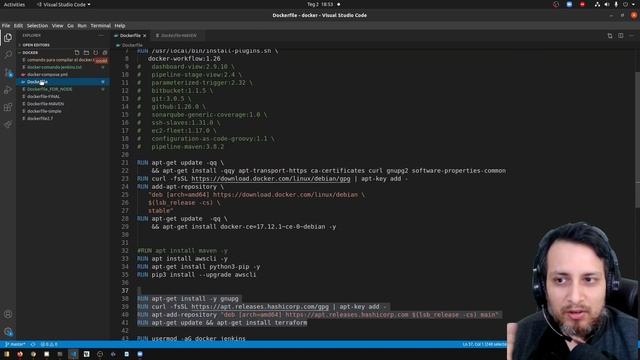Create a new folder in DOCKER folder
This screenshot has height=360, width=640.
click(x=86, y=53)
